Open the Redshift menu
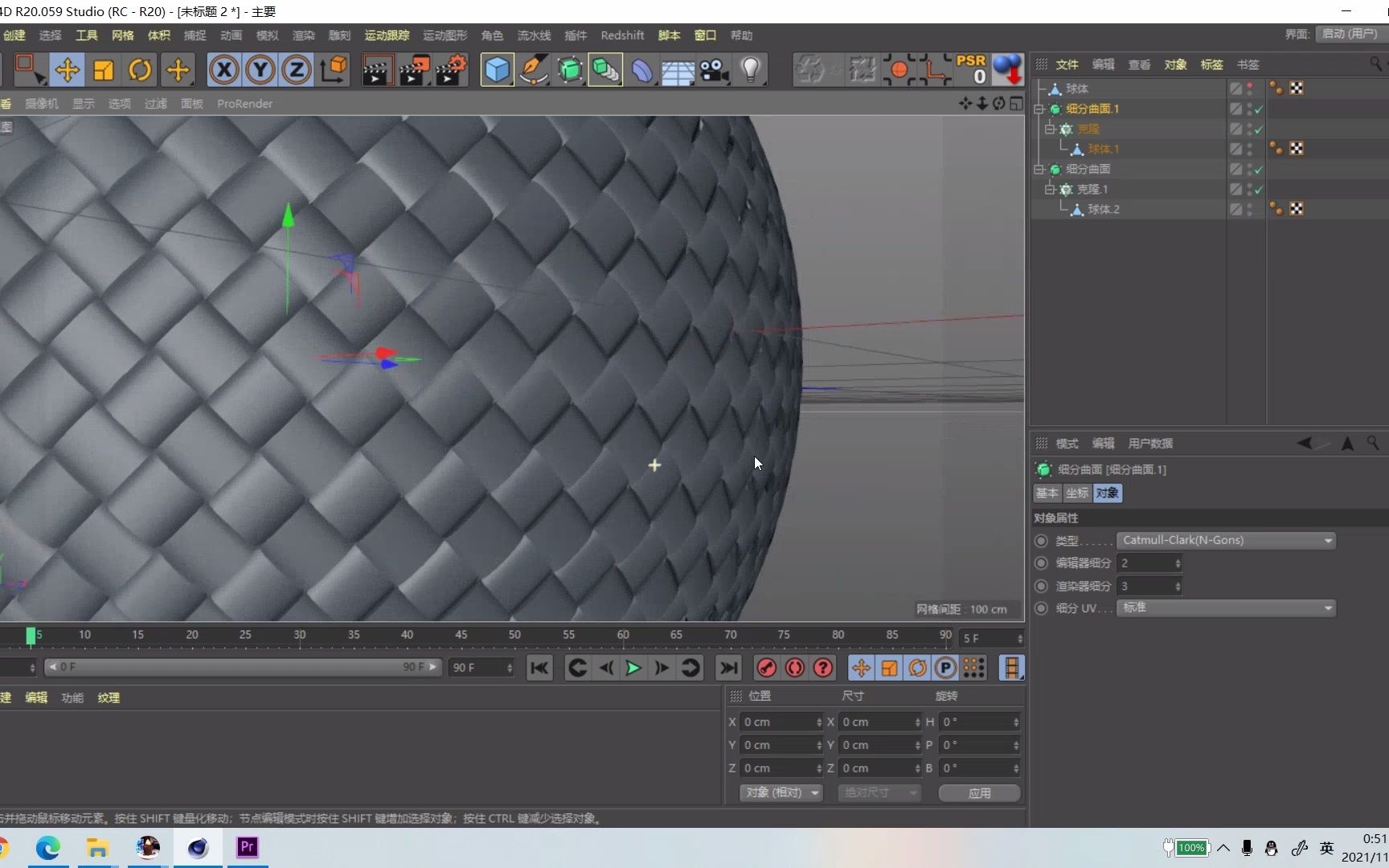The image size is (1389, 868). (x=622, y=35)
